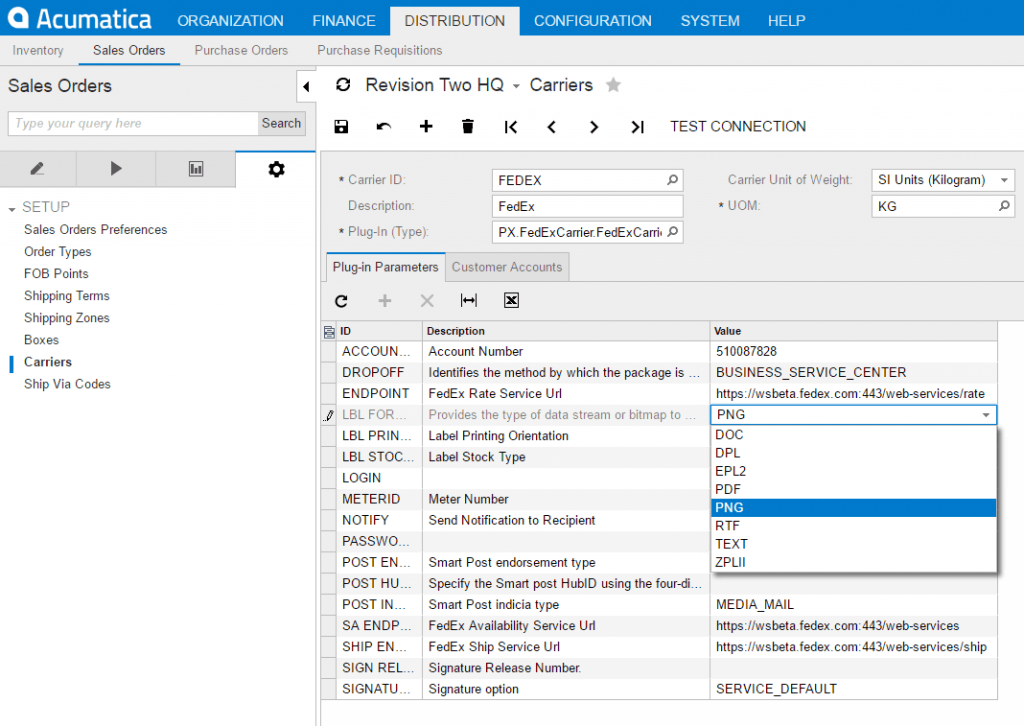This screenshot has height=726, width=1024.
Task: Select highlighted PNG list option
Action: (853, 508)
